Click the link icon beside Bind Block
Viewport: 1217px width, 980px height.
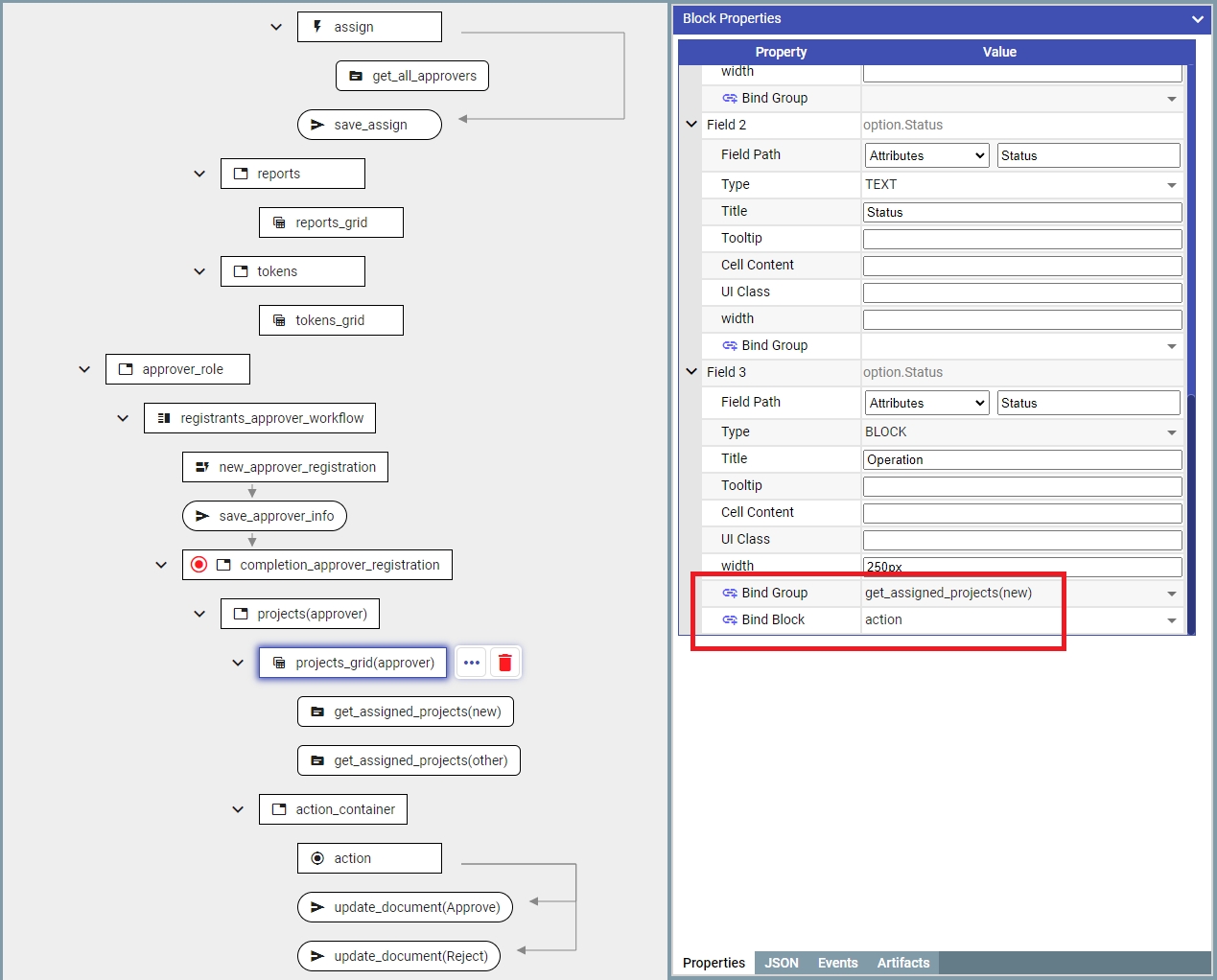click(730, 619)
